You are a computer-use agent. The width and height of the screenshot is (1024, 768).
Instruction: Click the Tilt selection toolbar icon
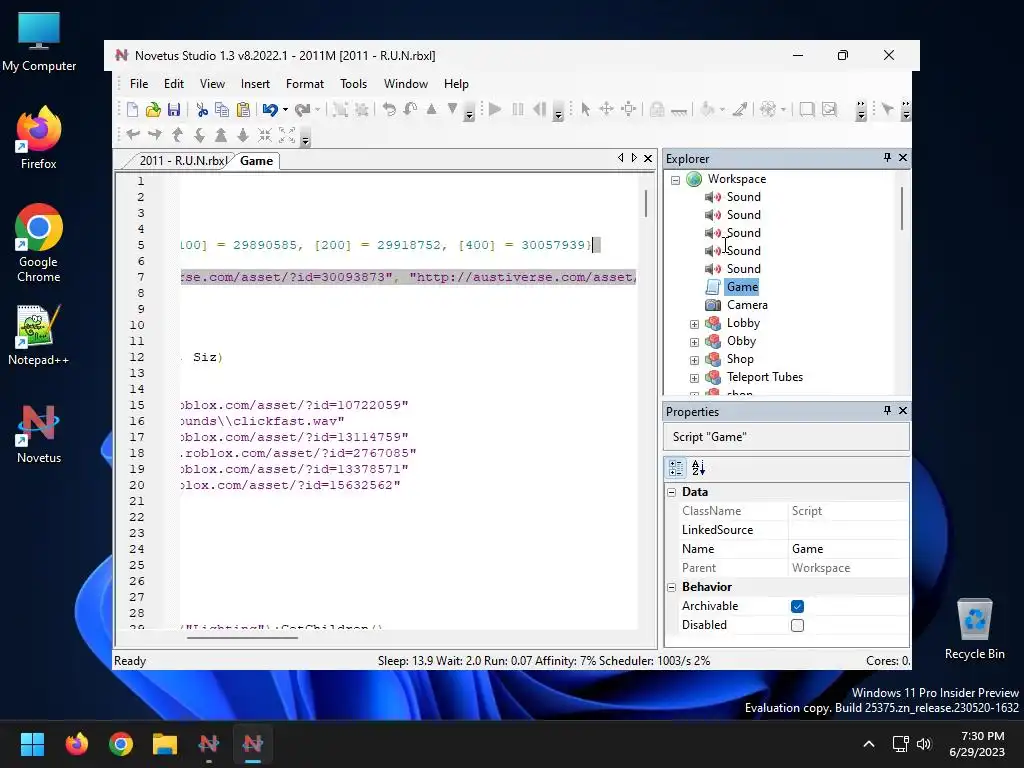pos(410,110)
